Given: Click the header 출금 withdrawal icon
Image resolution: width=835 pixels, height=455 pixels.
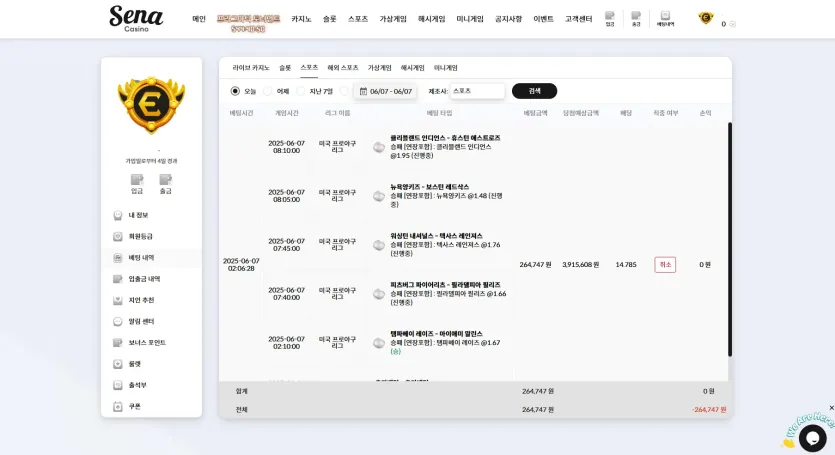Looking at the screenshot, I should pyautogui.click(x=636, y=19).
